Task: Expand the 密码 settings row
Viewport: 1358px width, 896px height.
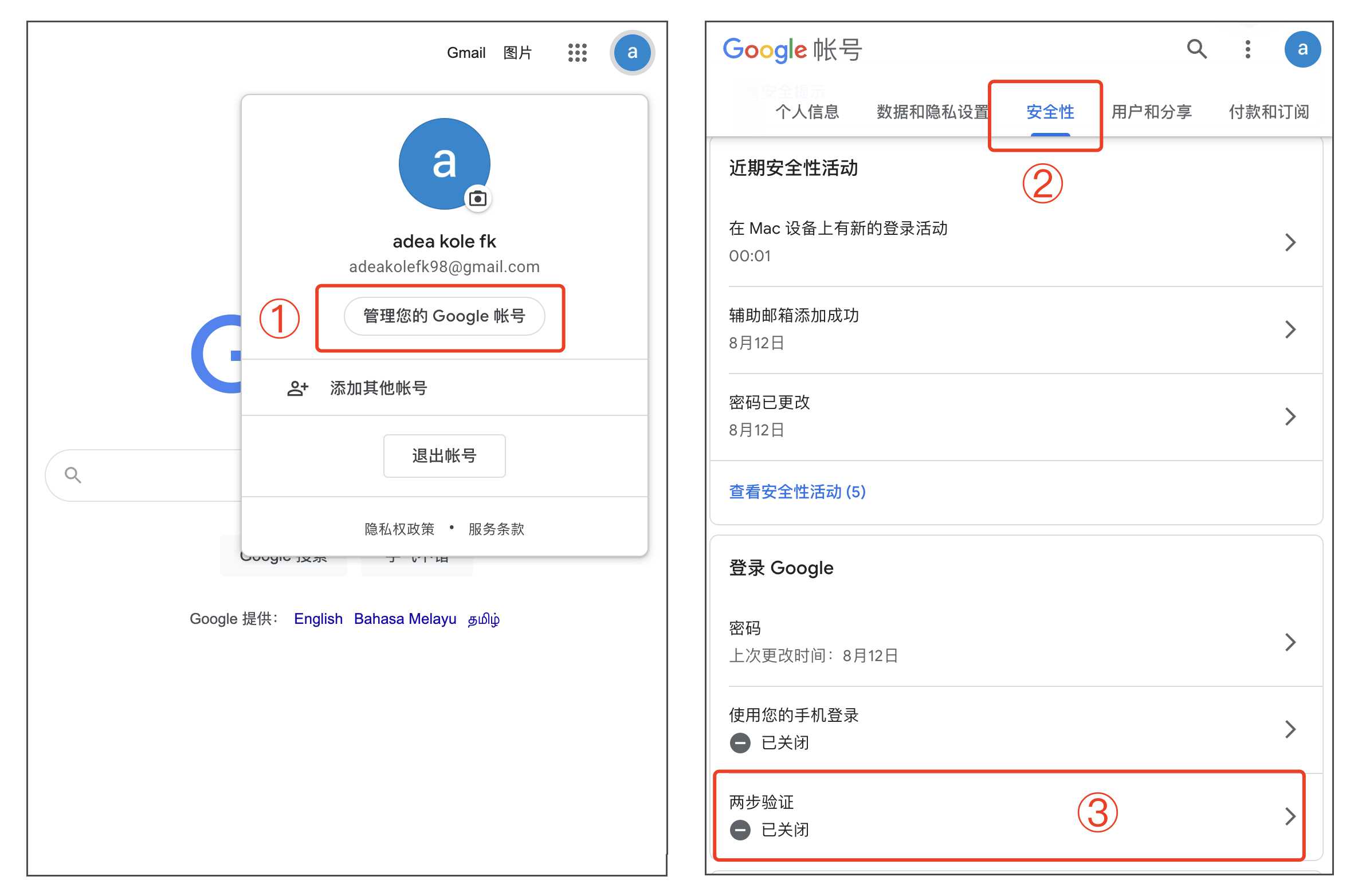Action: point(1291,642)
